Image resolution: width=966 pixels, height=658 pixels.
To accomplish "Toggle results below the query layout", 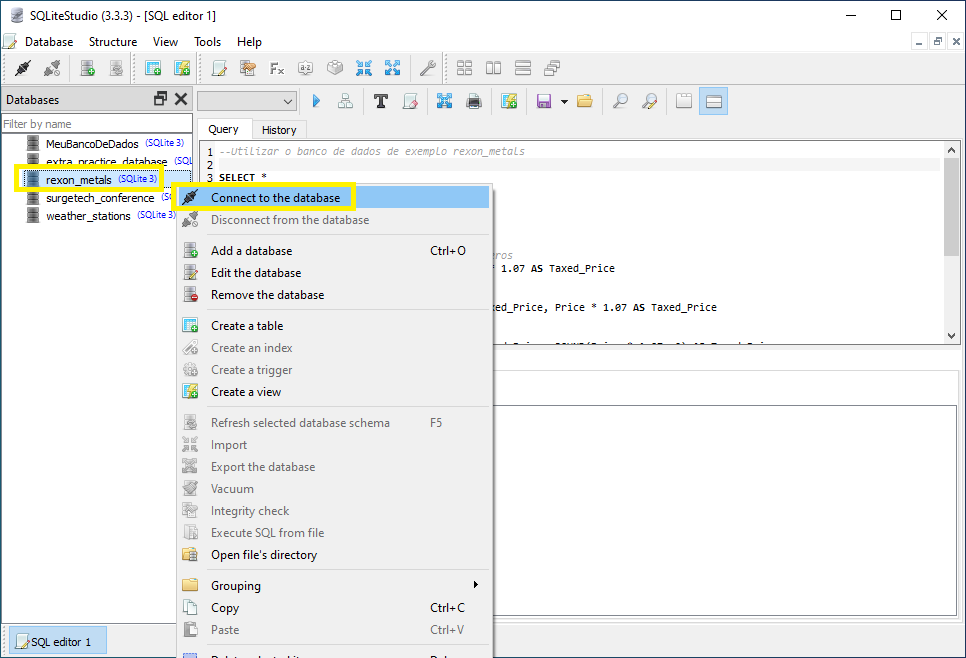I will click(x=713, y=101).
